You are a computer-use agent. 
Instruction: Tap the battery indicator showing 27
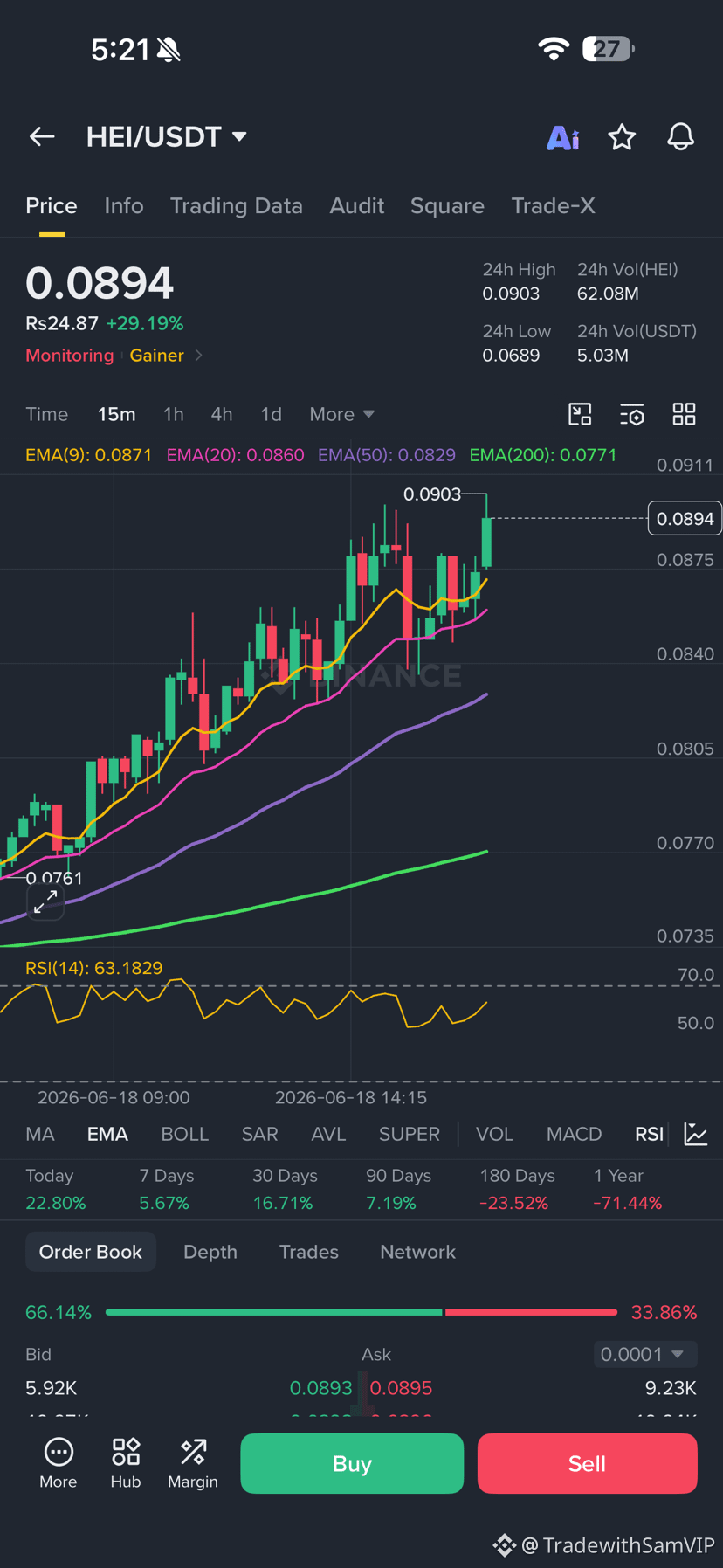click(x=609, y=49)
